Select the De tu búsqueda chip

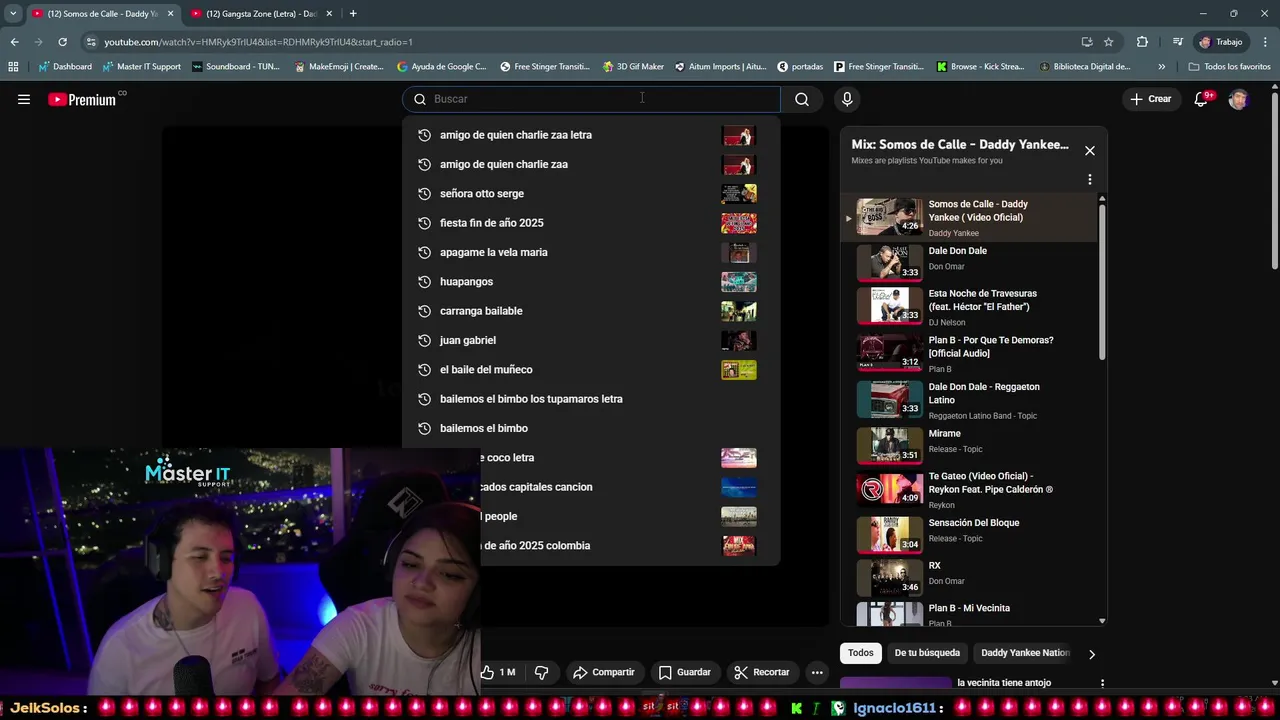927,653
